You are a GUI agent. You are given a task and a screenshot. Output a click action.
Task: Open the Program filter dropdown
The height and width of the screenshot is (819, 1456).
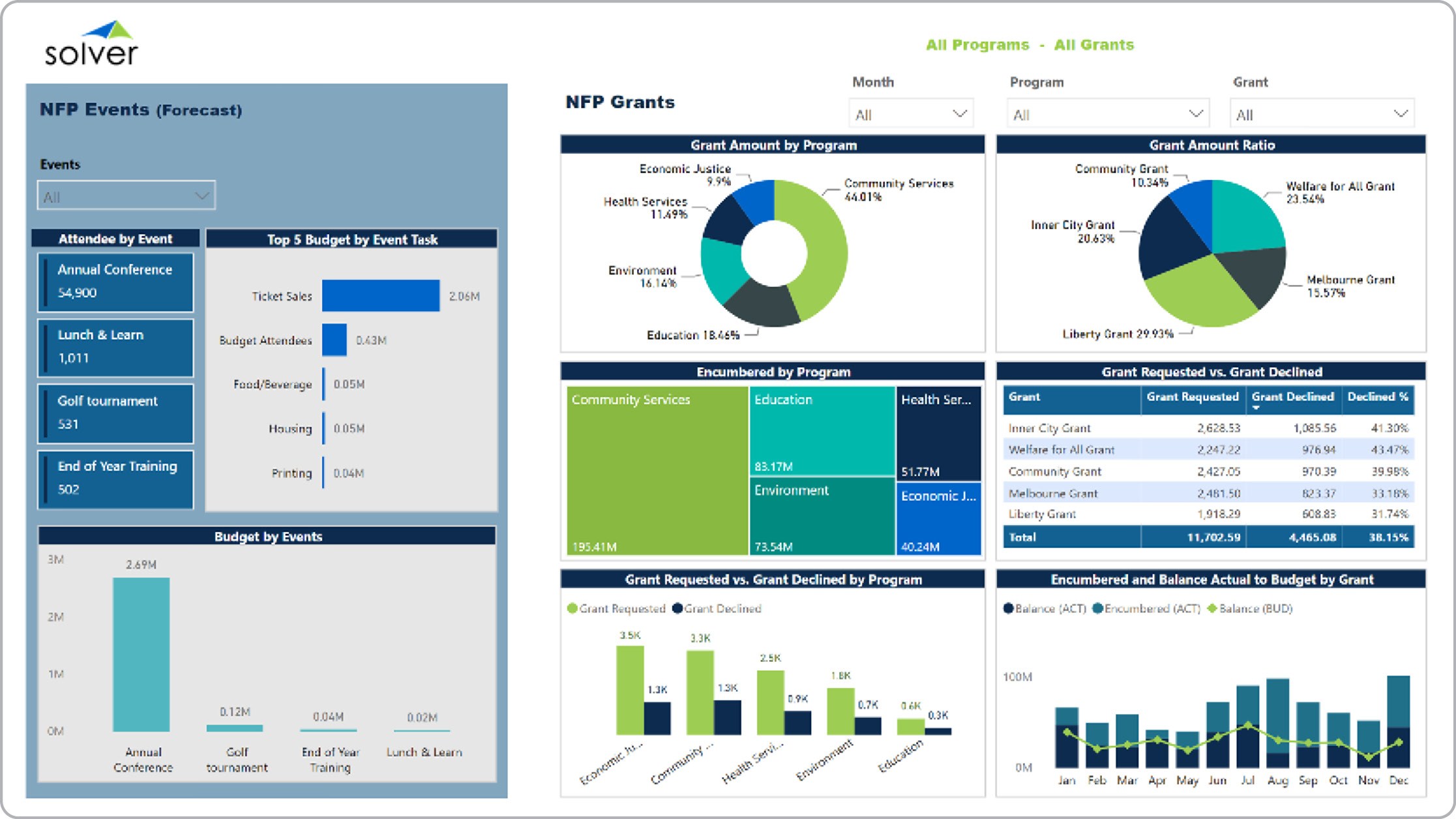[1107, 114]
